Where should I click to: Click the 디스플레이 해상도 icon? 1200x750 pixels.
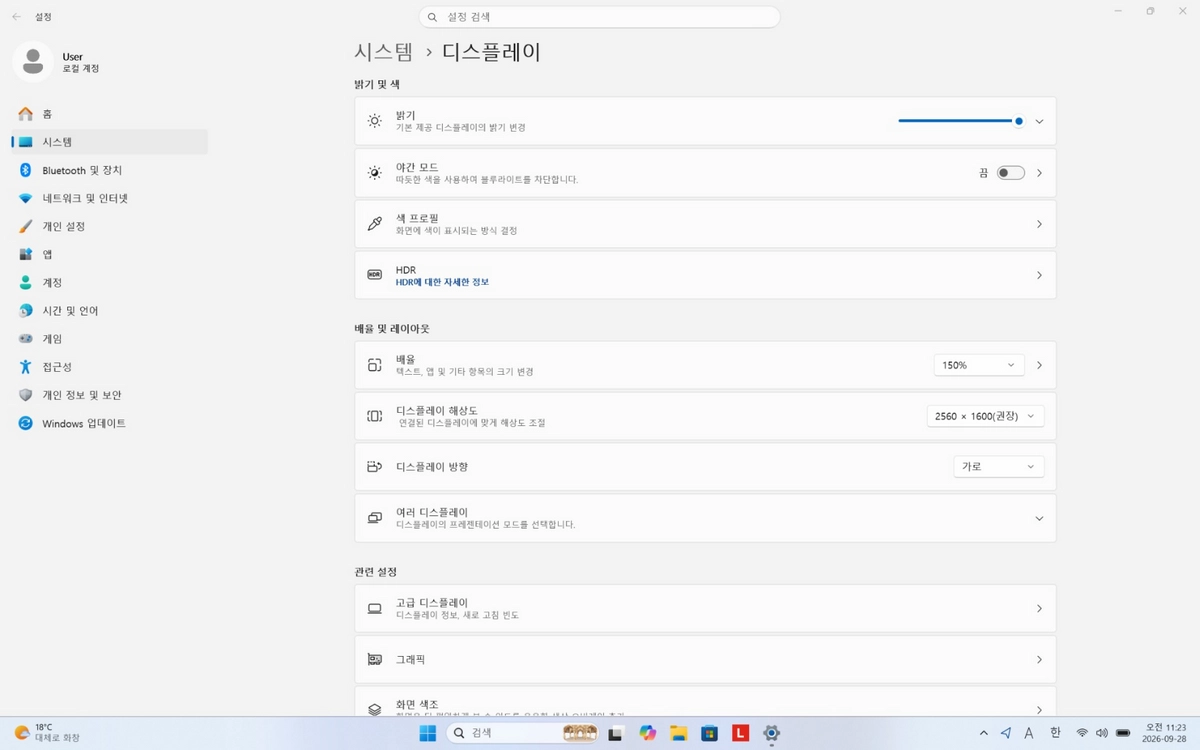(x=374, y=416)
